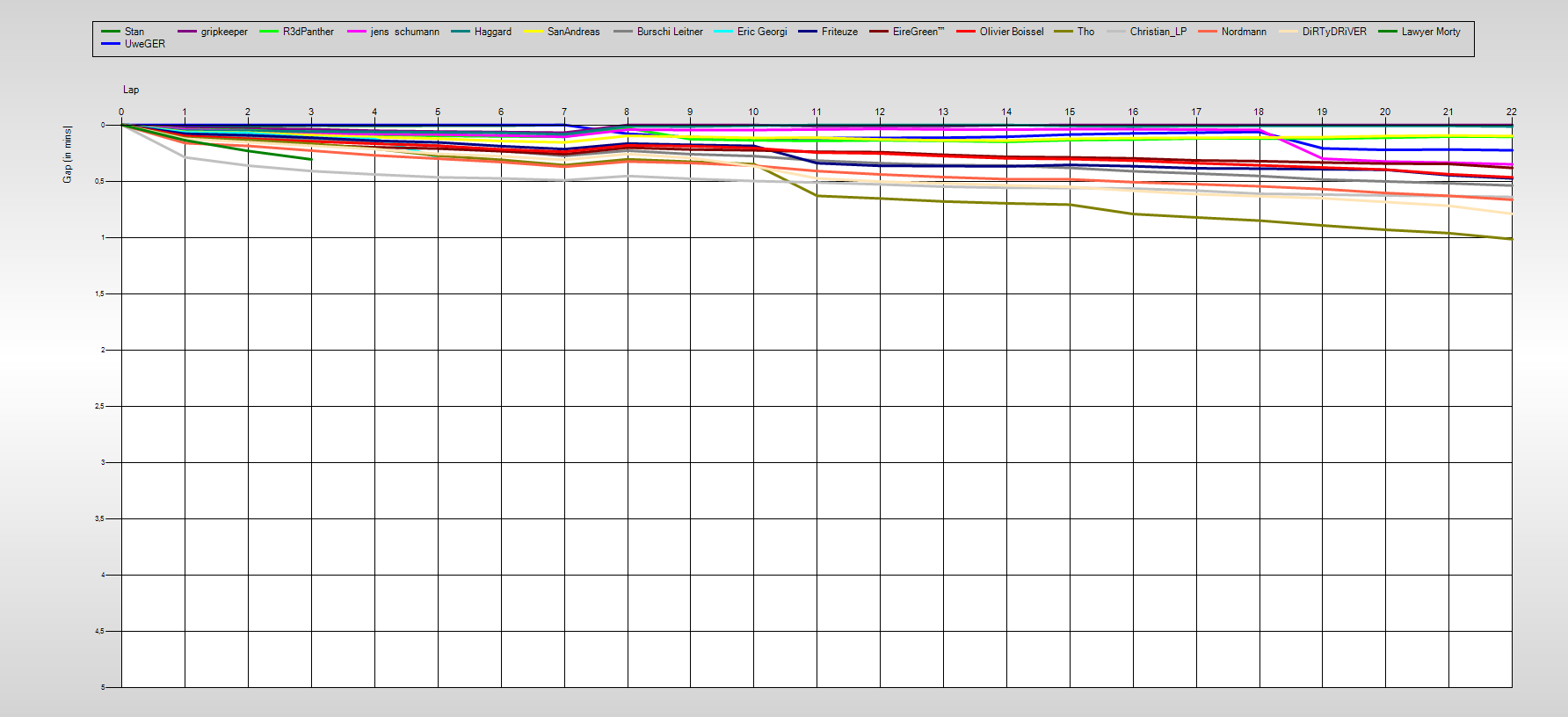Click lap number 11 on the axis
1568x717 pixels.
(817, 112)
